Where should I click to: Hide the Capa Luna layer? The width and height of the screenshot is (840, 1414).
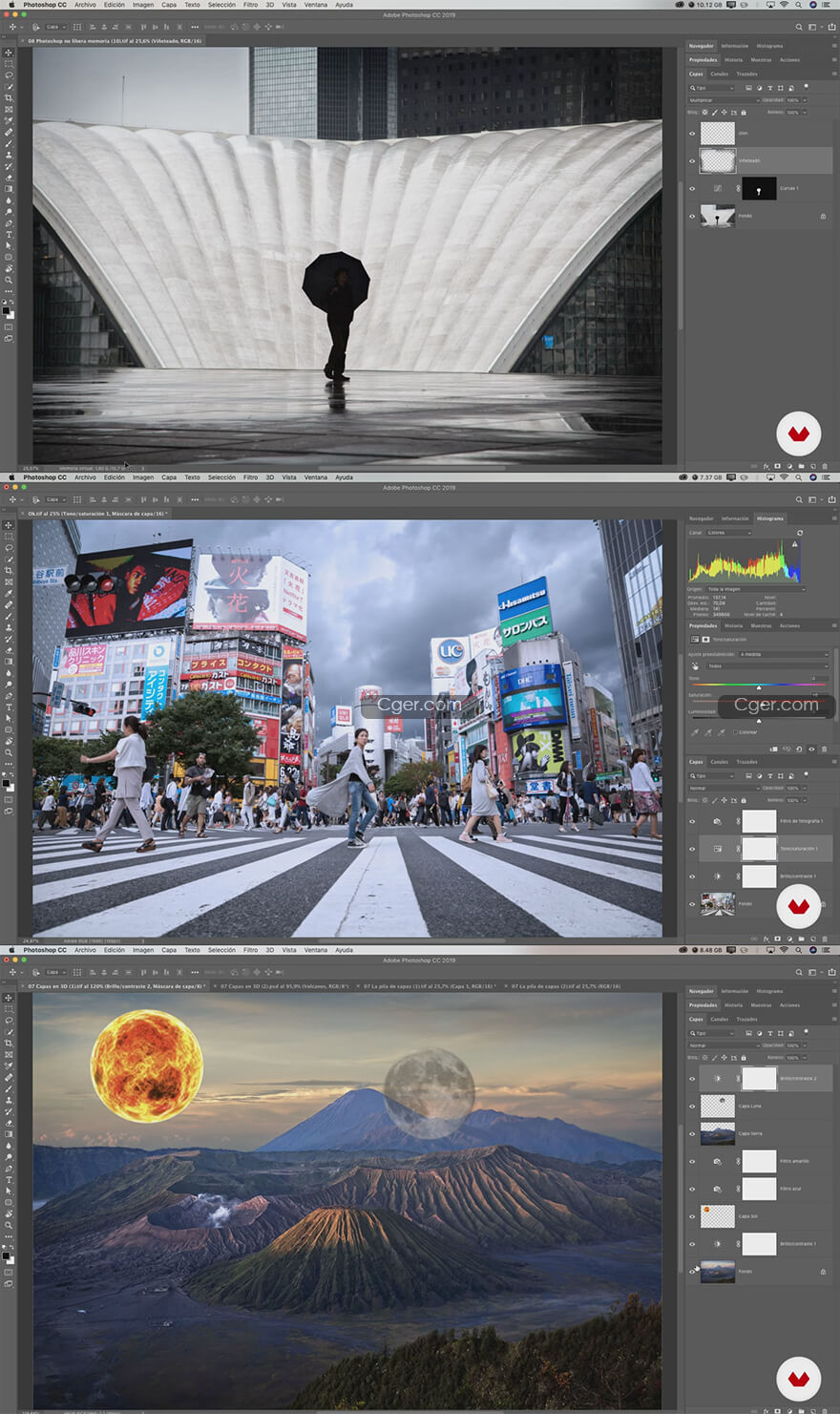click(693, 1106)
